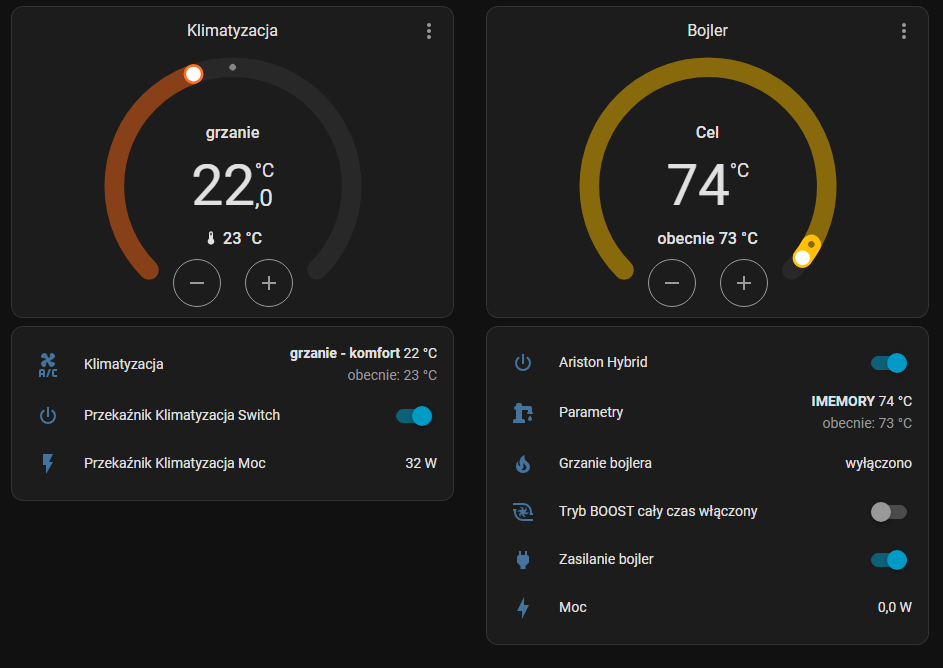The height and width of the screenshot is (668, 943).
Task: Click the flash icon next to Moc
Action: (x=523, y=607)
